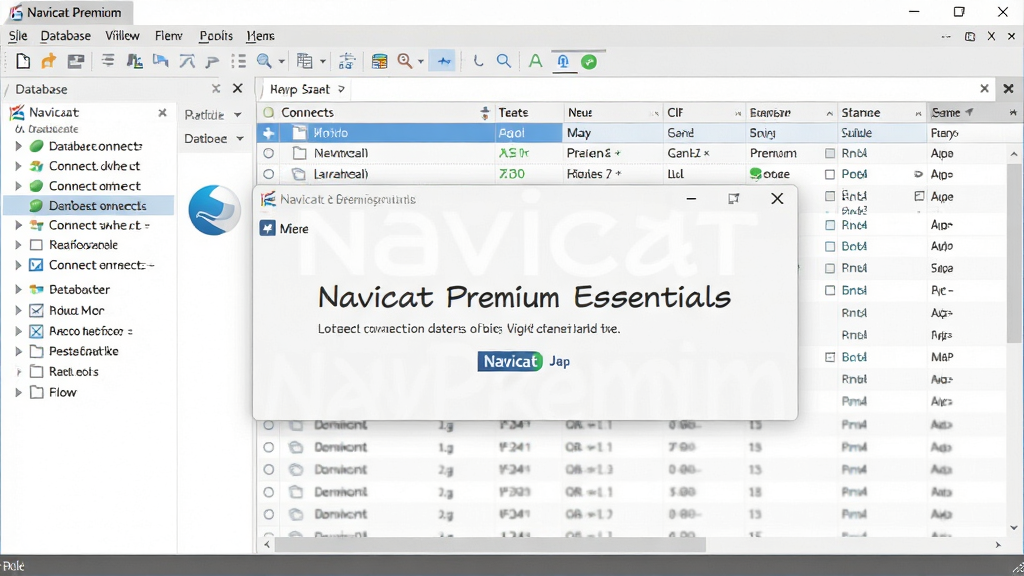Image resolution: width=1024 pixels, height=576 pixels.
Task: Select the radio button in Connects header
Action: pos(268,112)
